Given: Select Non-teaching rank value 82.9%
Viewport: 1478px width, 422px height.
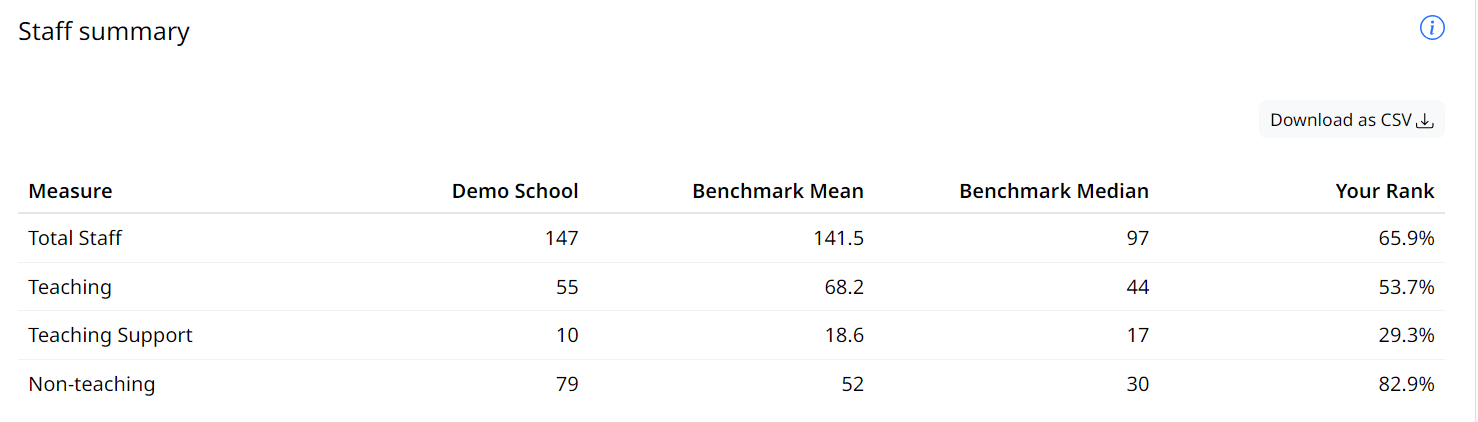Looking at the screenshot, I should click(1406, 383).
